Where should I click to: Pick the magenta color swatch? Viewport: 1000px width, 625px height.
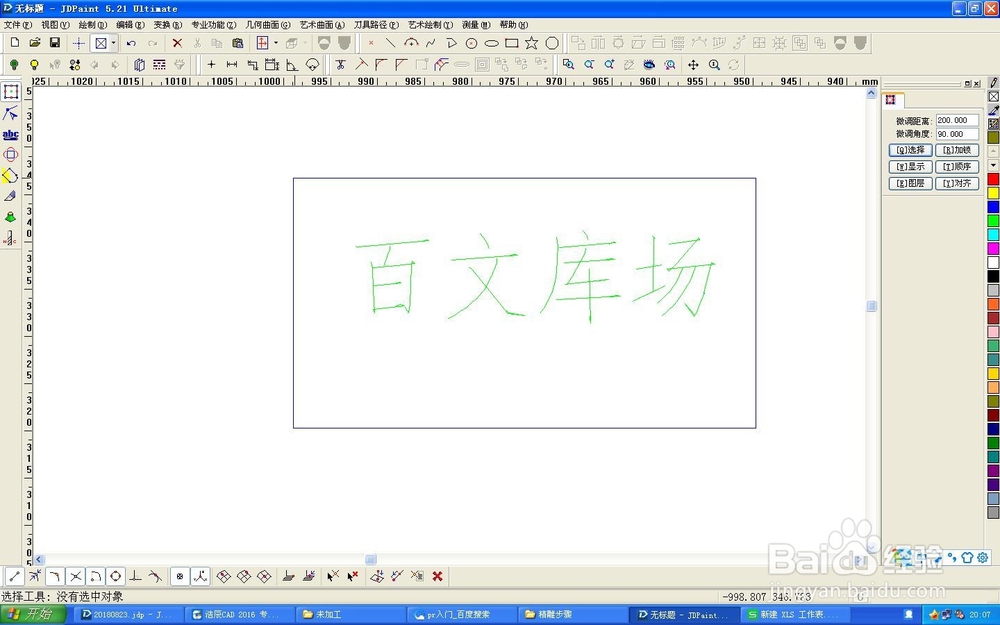click(x=993, y=248)
